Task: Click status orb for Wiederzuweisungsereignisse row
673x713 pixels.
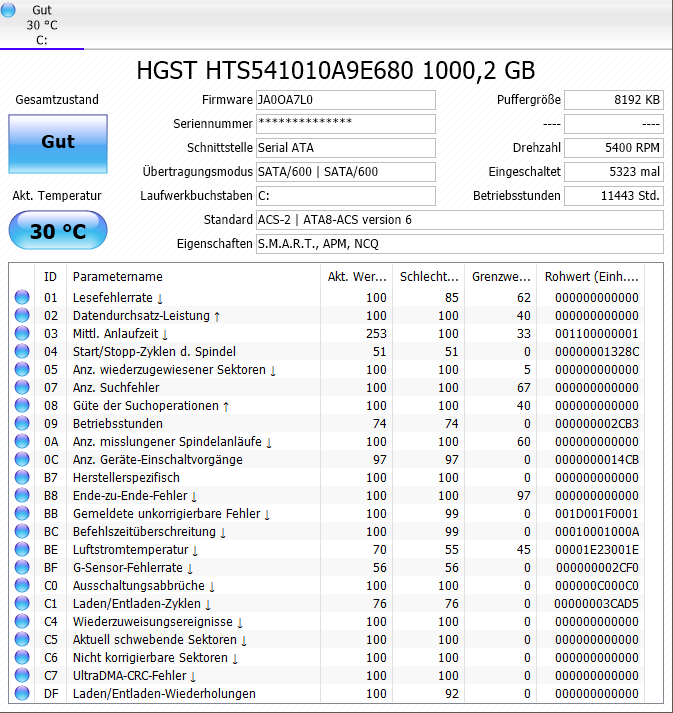Action: [22, 621]
